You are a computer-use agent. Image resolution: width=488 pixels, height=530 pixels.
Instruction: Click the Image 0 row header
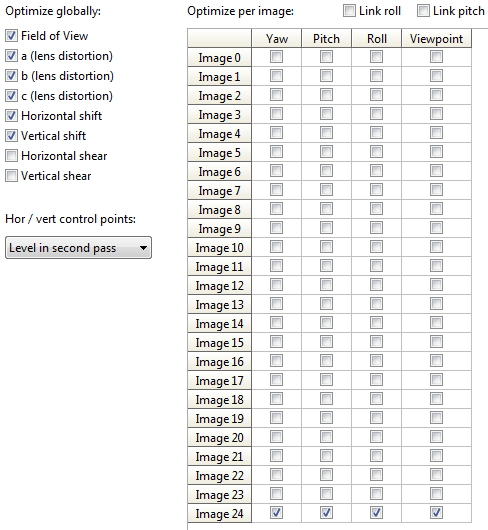pos(219,57)
